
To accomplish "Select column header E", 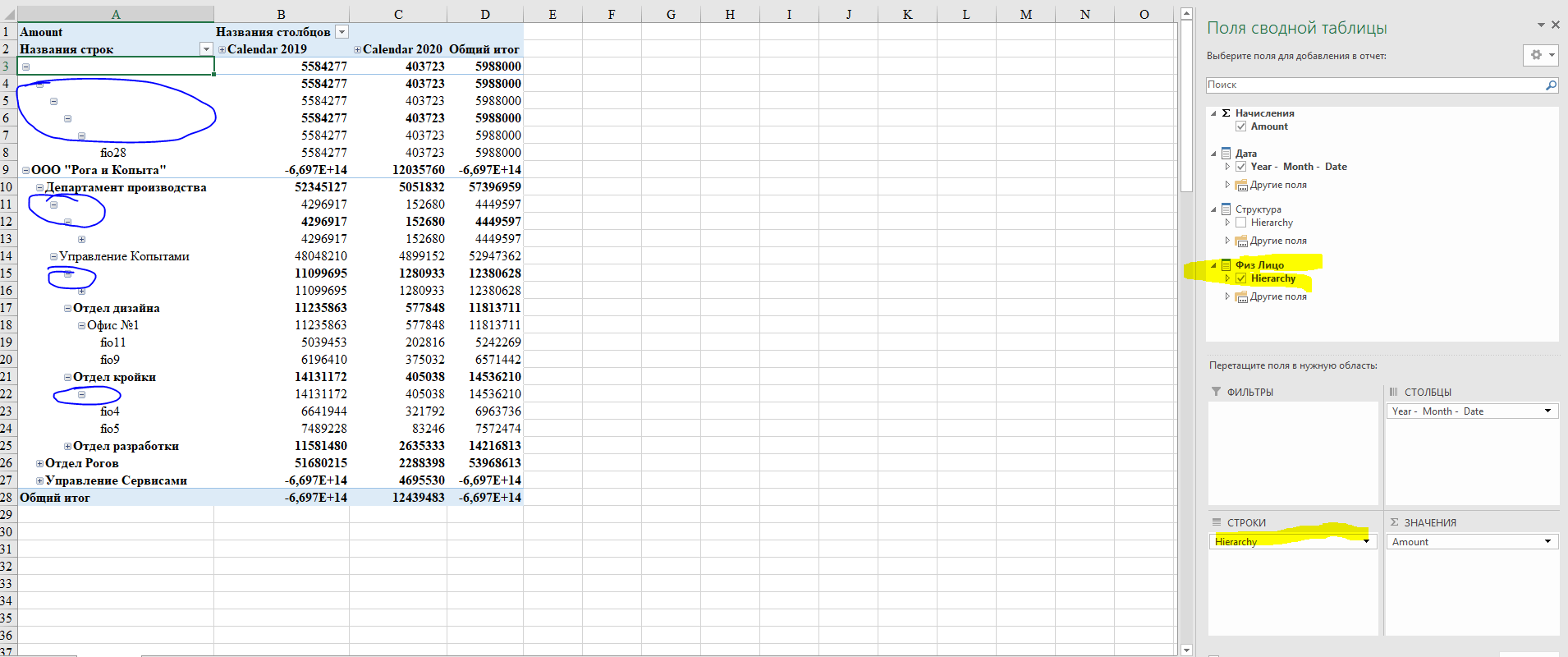I will pyautogui.click(x=552, y=14).
